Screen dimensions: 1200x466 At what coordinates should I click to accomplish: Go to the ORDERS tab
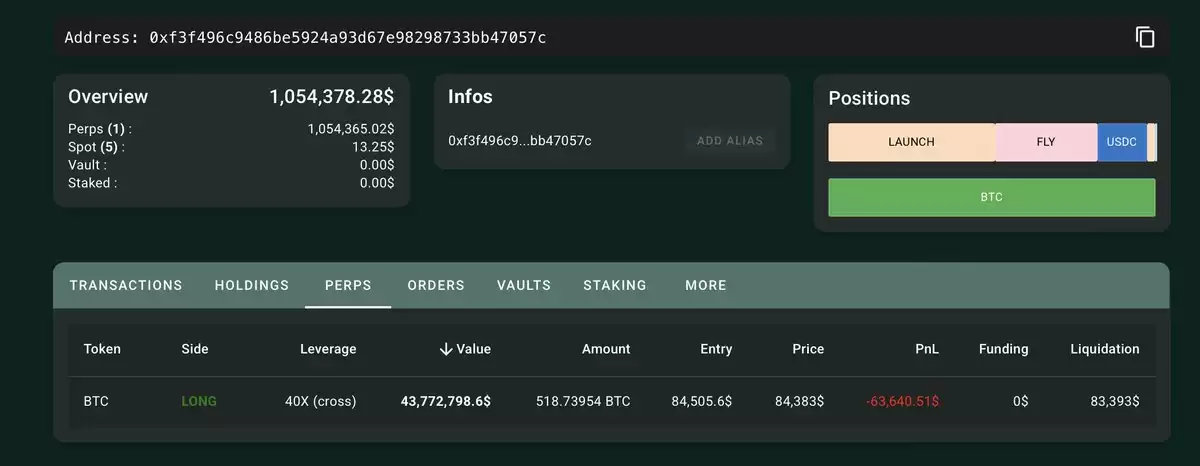(x=436, y=285)
